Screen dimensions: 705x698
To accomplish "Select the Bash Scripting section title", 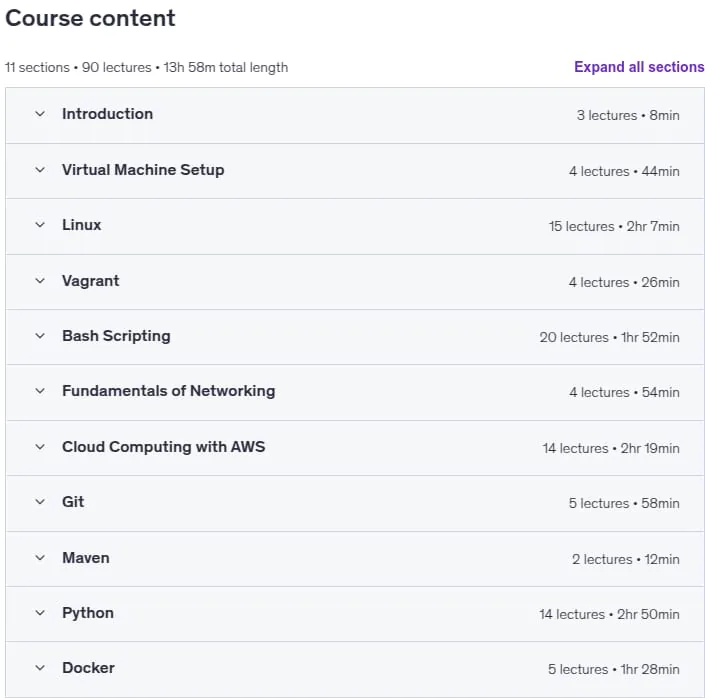I will [x=116, y=336].
